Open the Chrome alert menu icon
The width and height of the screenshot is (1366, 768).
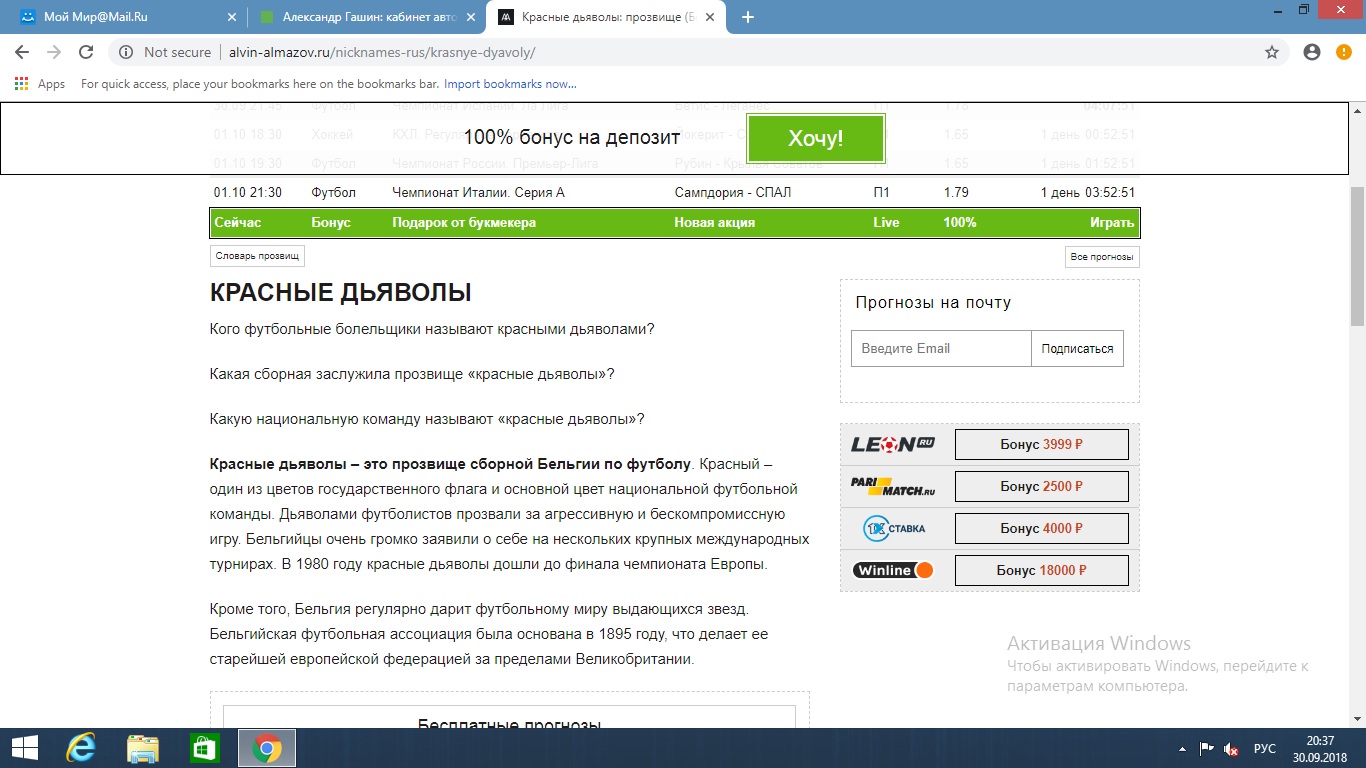[x=1343, y=52]
